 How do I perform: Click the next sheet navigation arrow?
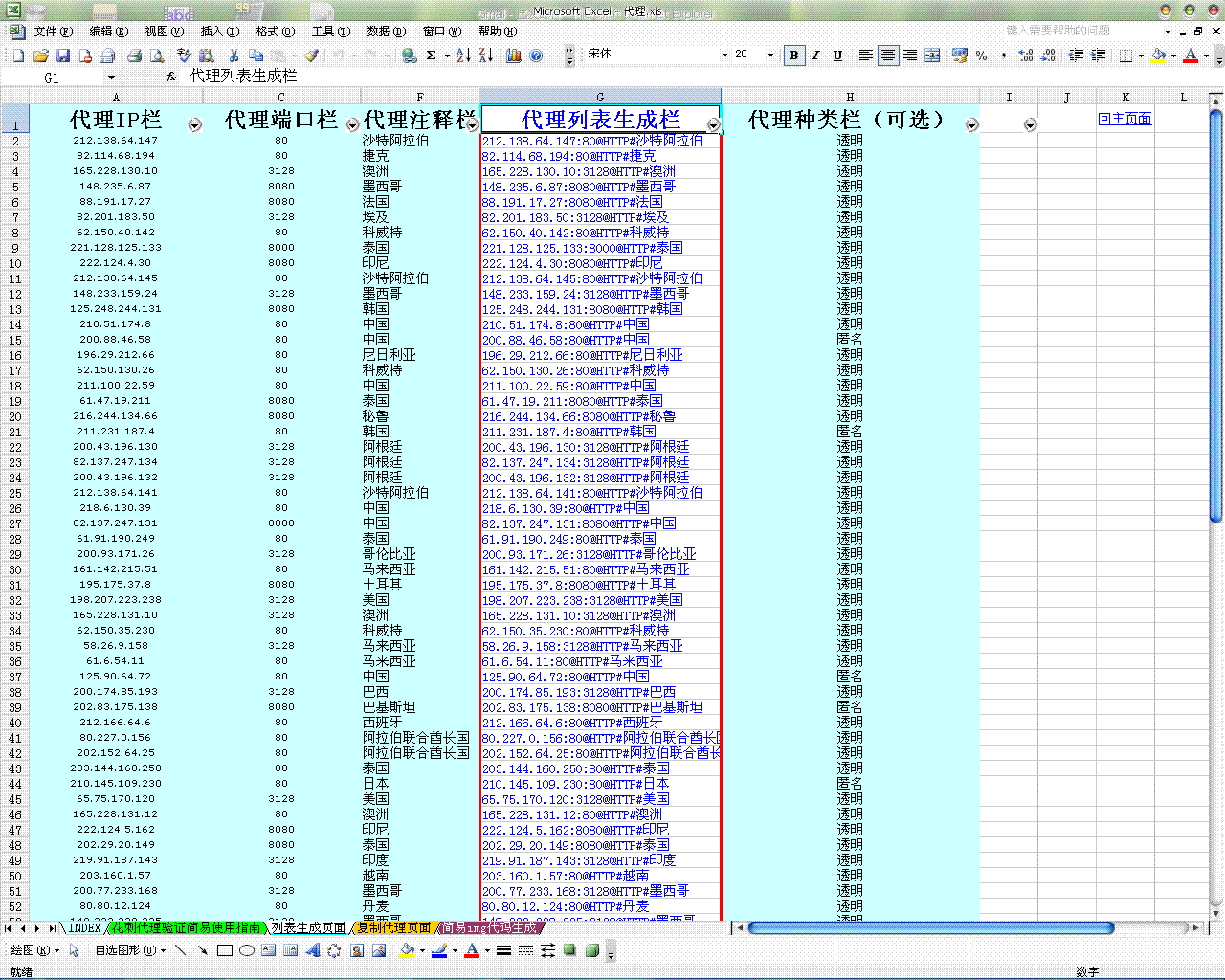click(x=38, y=928)
